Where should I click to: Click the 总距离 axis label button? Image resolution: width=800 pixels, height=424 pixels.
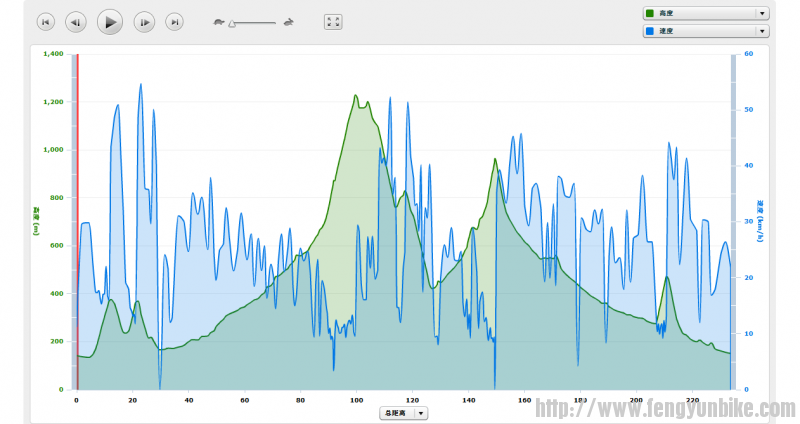click(397, 412)
